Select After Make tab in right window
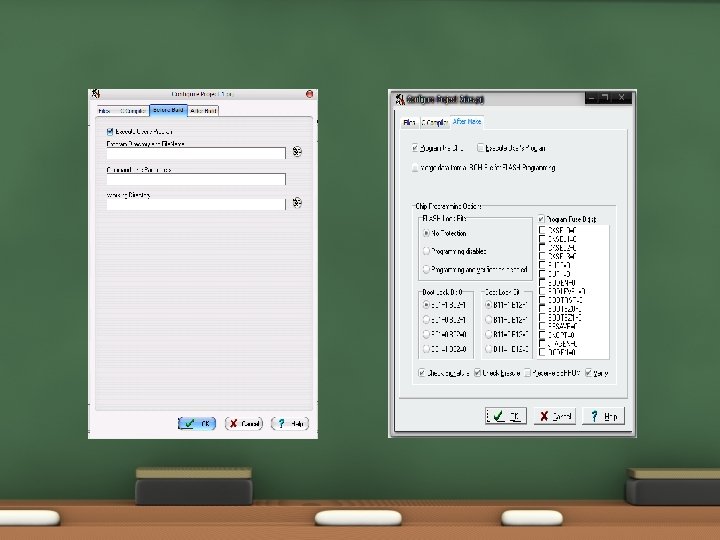Image resolution: width=720 pixels, height=540 pixels. tap(467, 122)
